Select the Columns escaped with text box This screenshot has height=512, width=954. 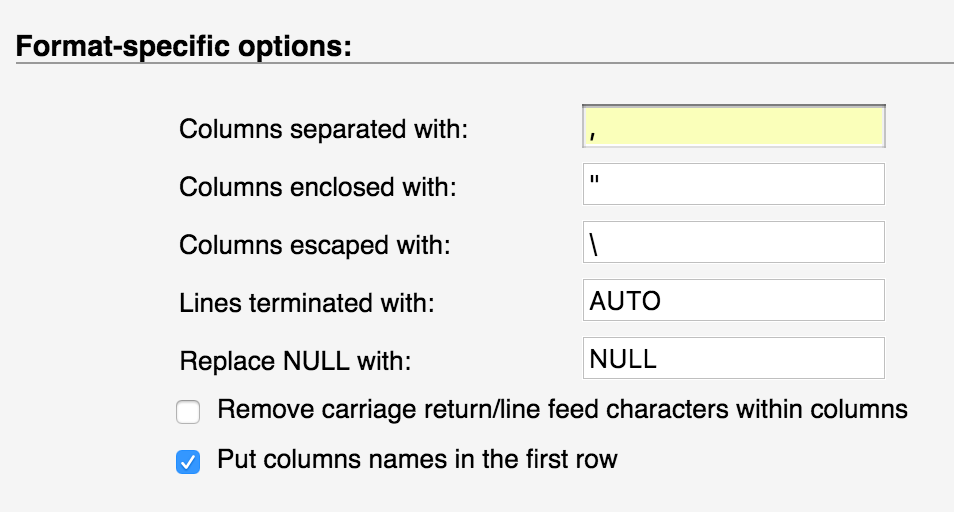tap(733, 243)
